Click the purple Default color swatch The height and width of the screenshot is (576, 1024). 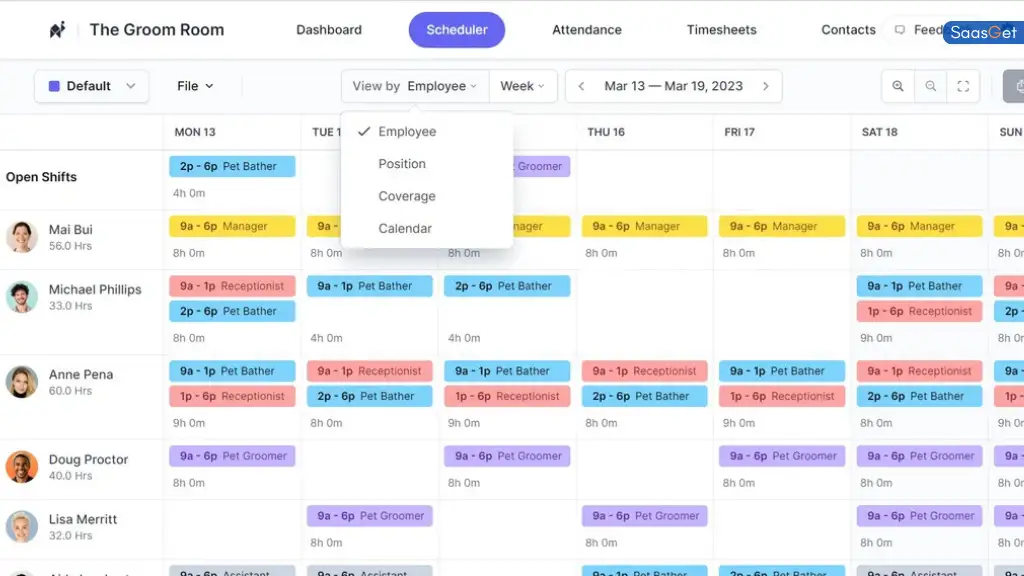[55, 86]
